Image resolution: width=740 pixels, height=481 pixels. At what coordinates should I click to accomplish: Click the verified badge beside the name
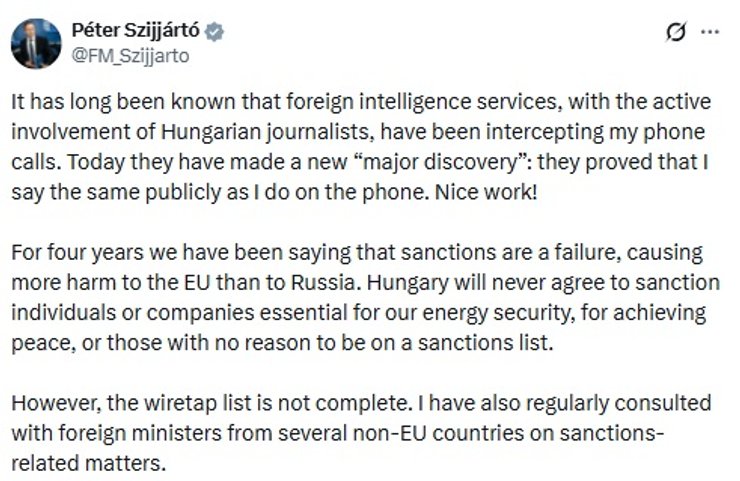coord(214,31)
